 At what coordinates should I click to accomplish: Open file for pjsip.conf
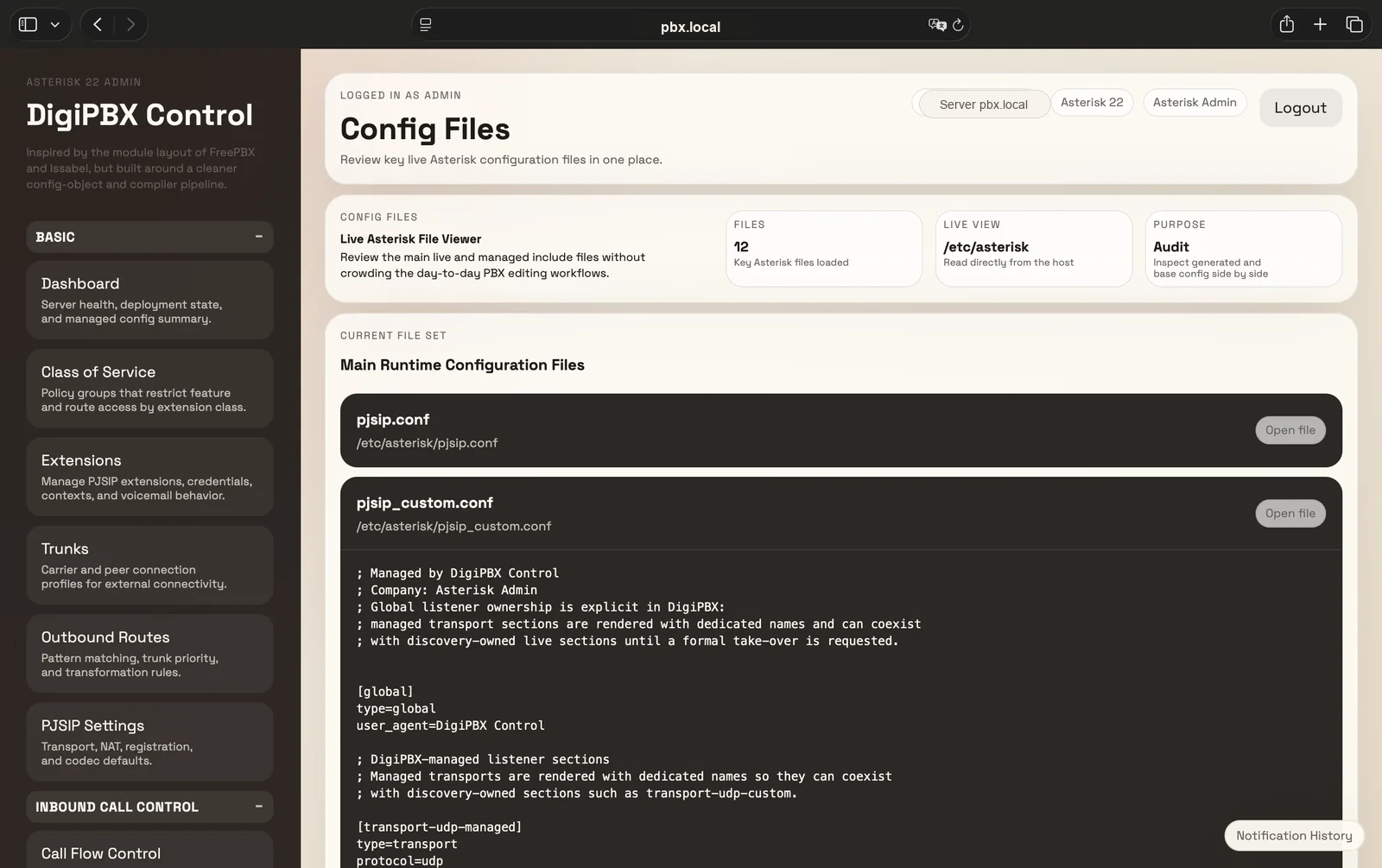pos(1290,430)
